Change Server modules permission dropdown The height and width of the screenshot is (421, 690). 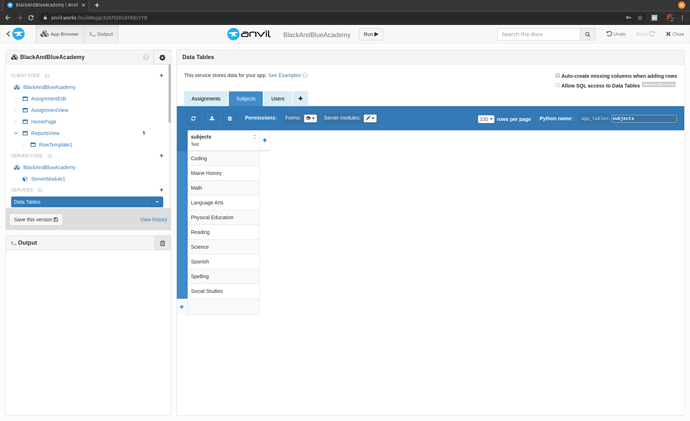tap(370, 118)
